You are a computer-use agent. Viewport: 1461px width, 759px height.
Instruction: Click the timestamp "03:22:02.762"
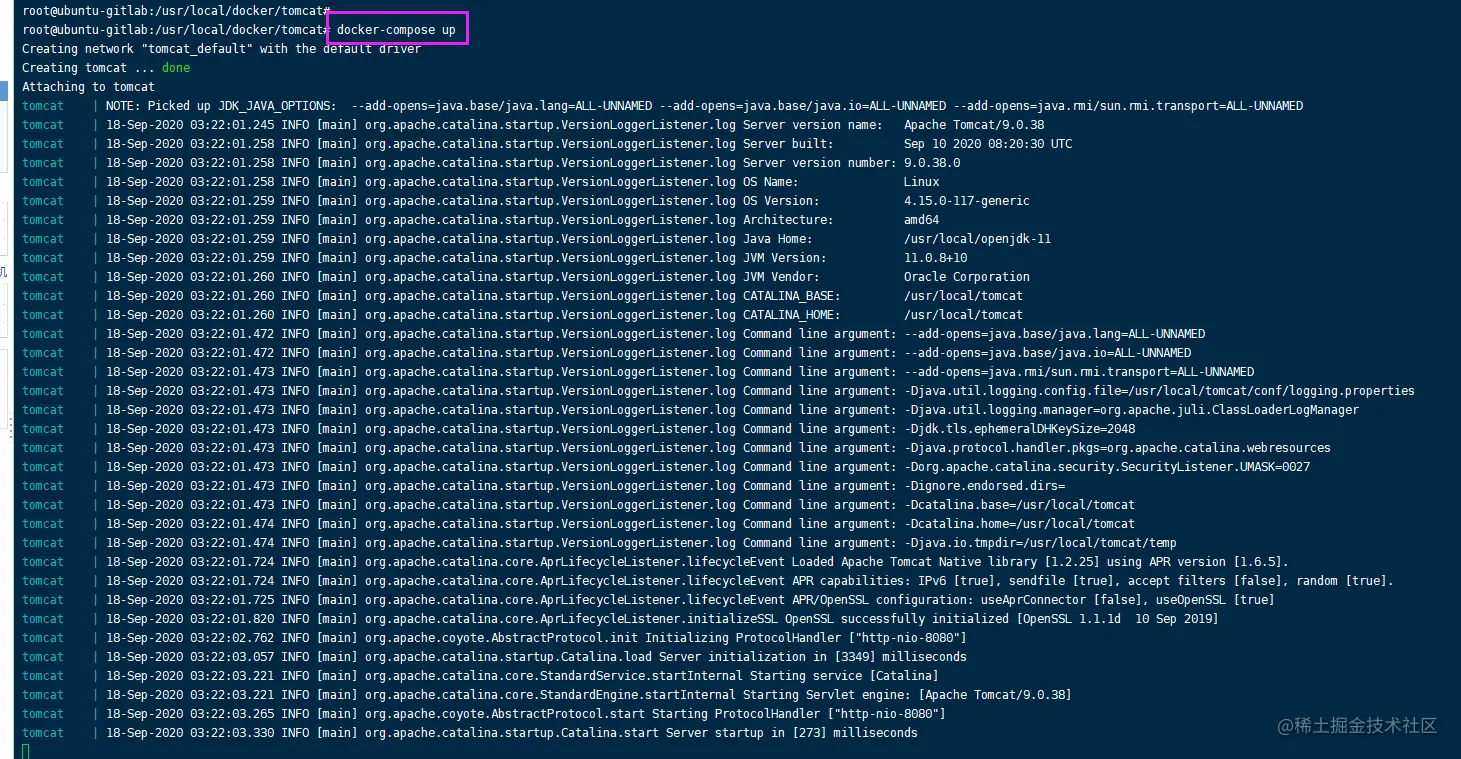tap(232, 638)
